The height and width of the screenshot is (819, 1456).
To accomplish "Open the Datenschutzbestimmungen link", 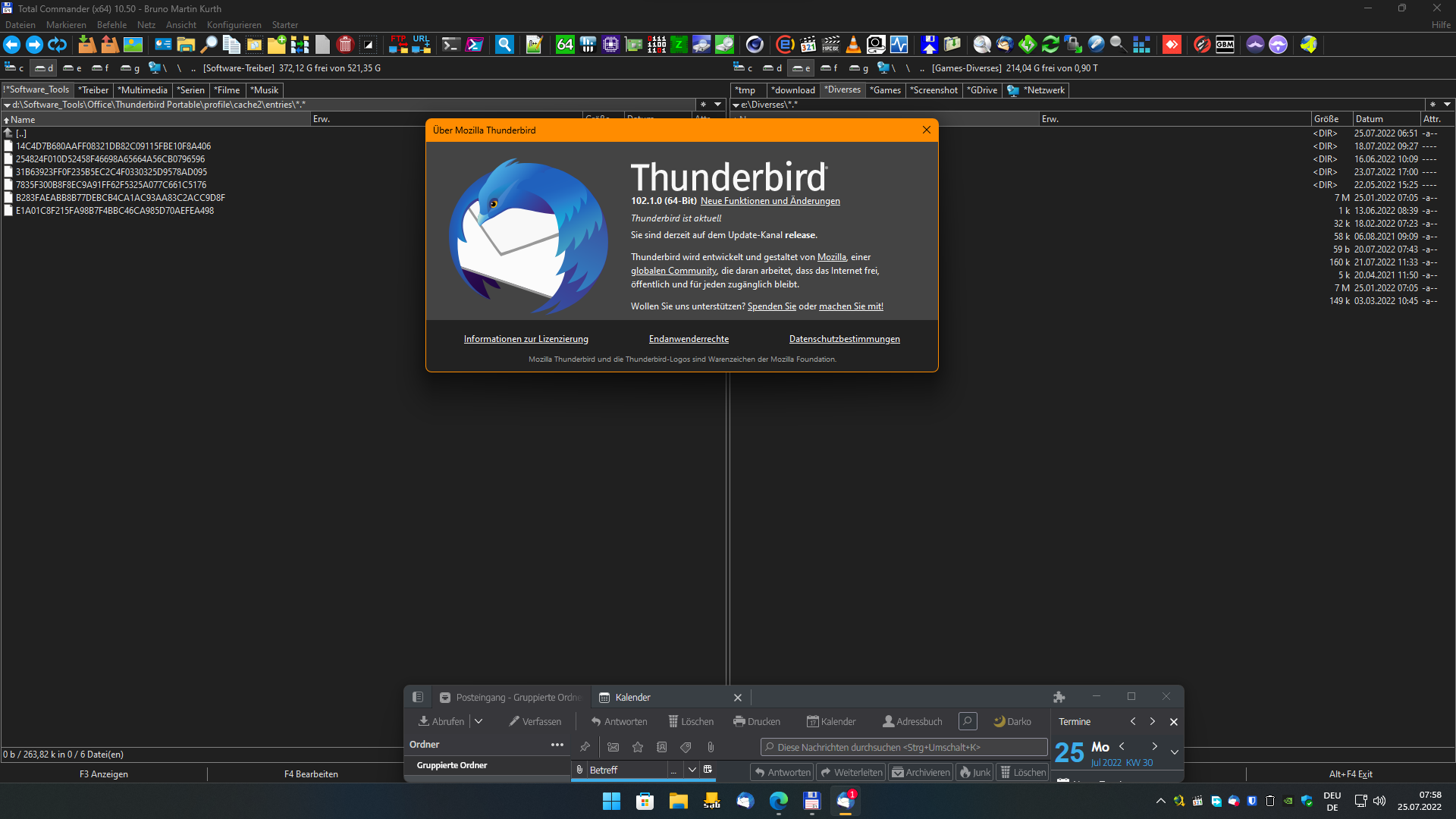I will 844,339.
